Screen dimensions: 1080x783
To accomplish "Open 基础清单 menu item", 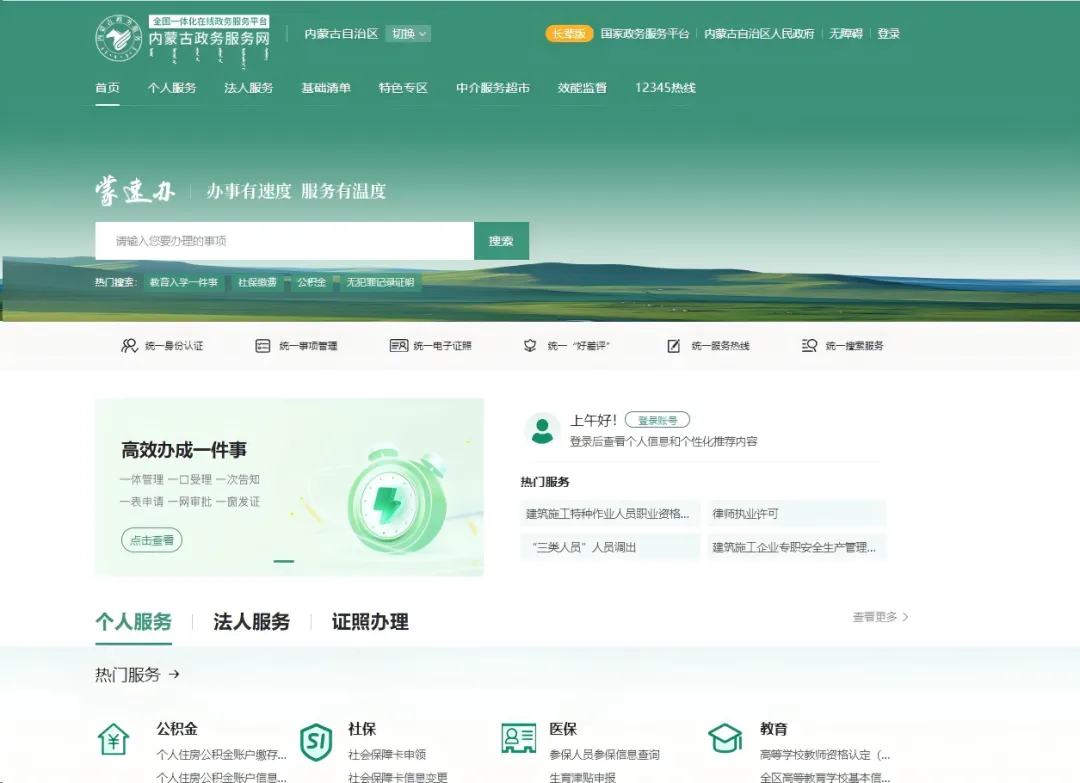I will [x=326, y=88].
